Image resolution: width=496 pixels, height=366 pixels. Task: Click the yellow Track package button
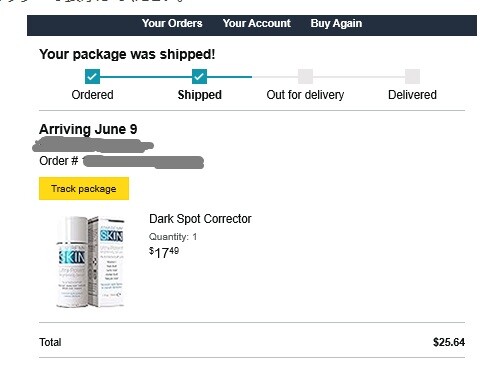tap(84, 189)
